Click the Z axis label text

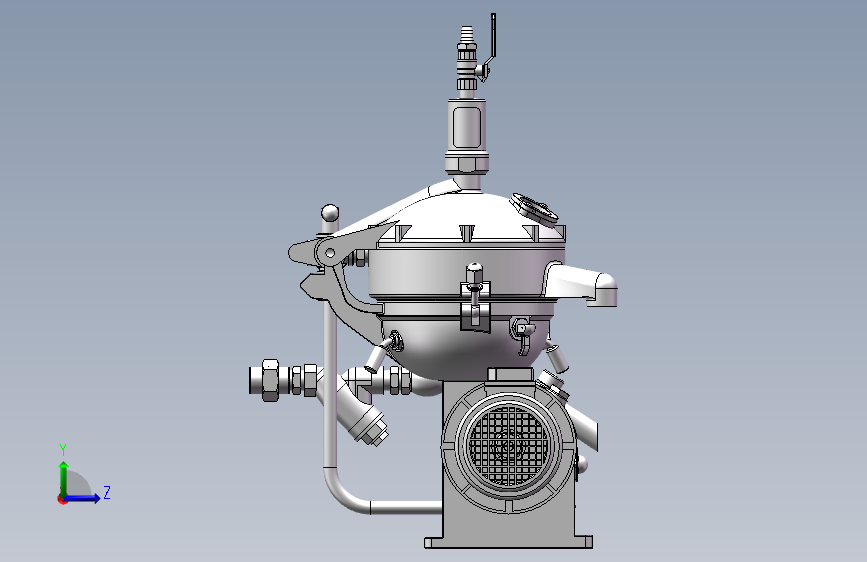(107, 492)
